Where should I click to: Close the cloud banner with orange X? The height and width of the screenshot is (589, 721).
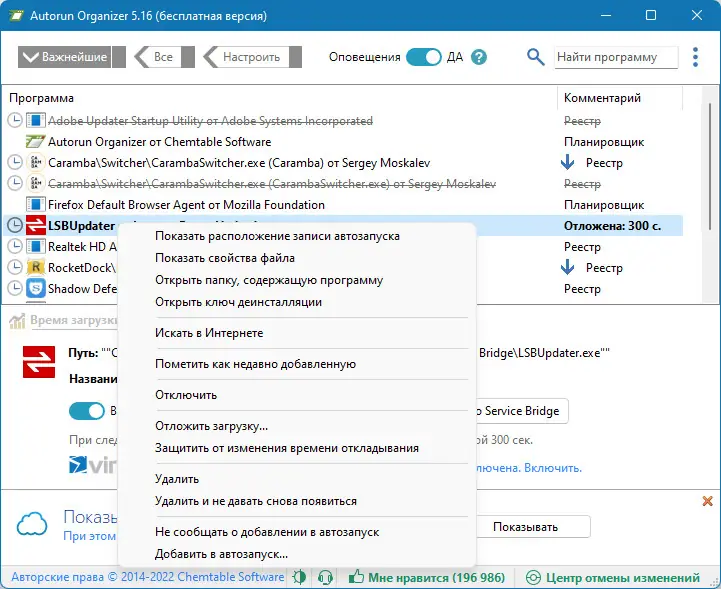pyautogui.click(x=708, y=501)
